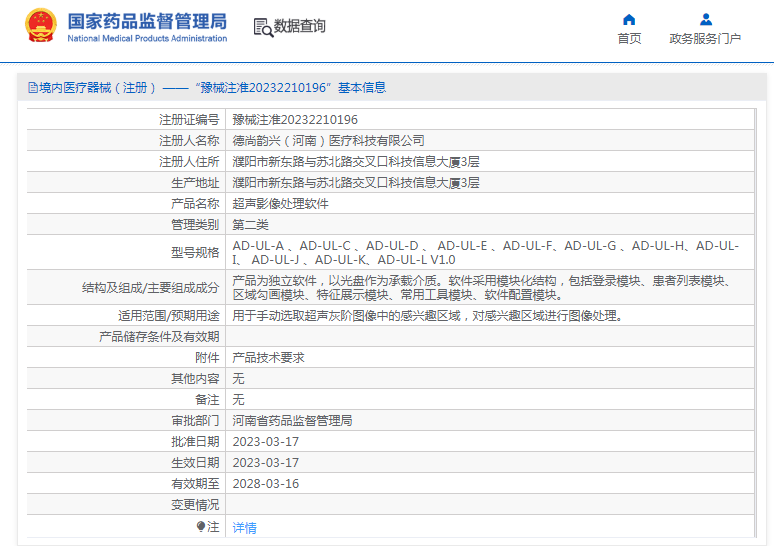Click the government services person icon

tap(706, 20)
